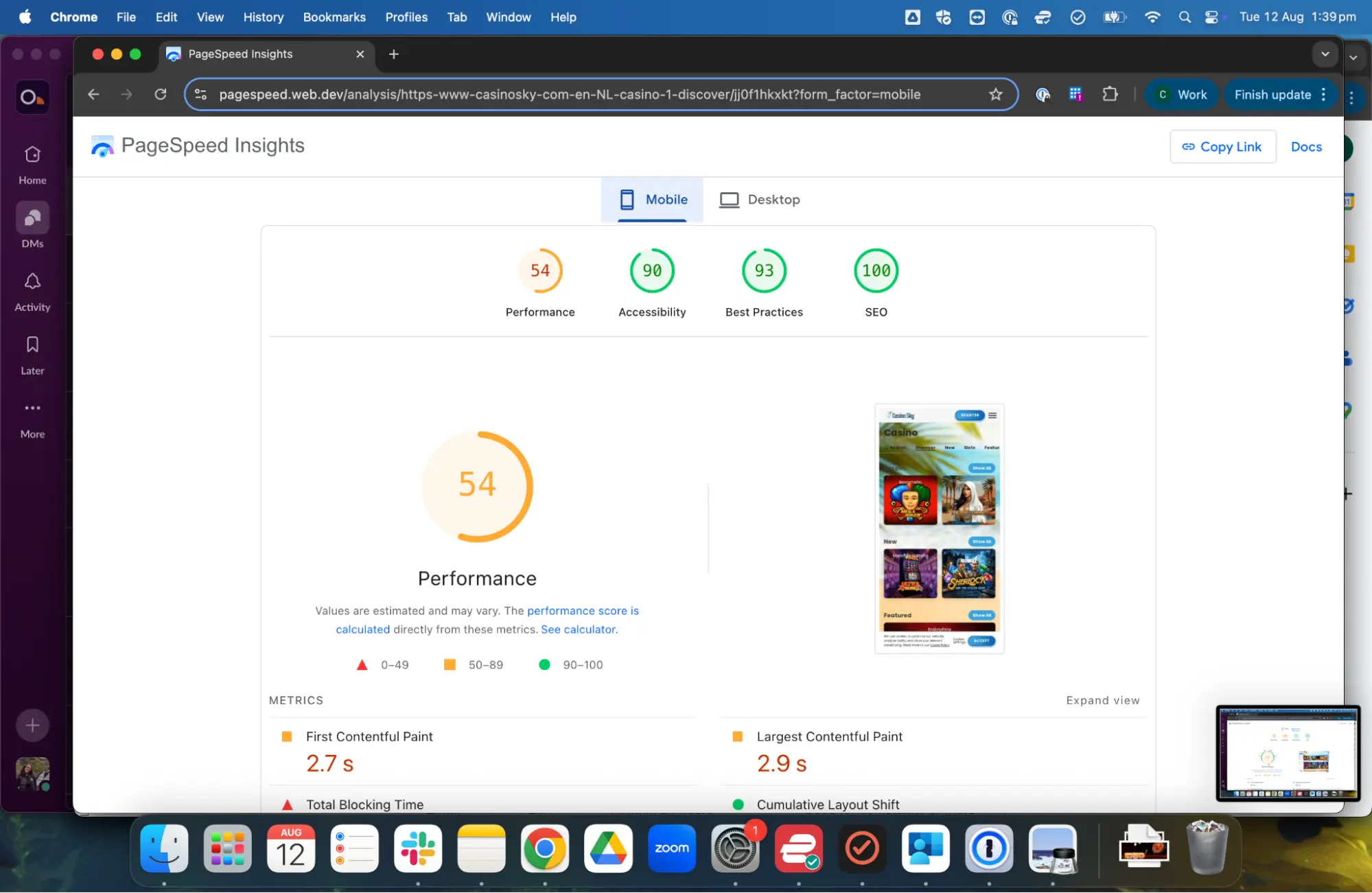This screenshot has height=893, width=1372.
Task: Expand Chrome tab search dropdown
Action: click(x=1325, y=54)
